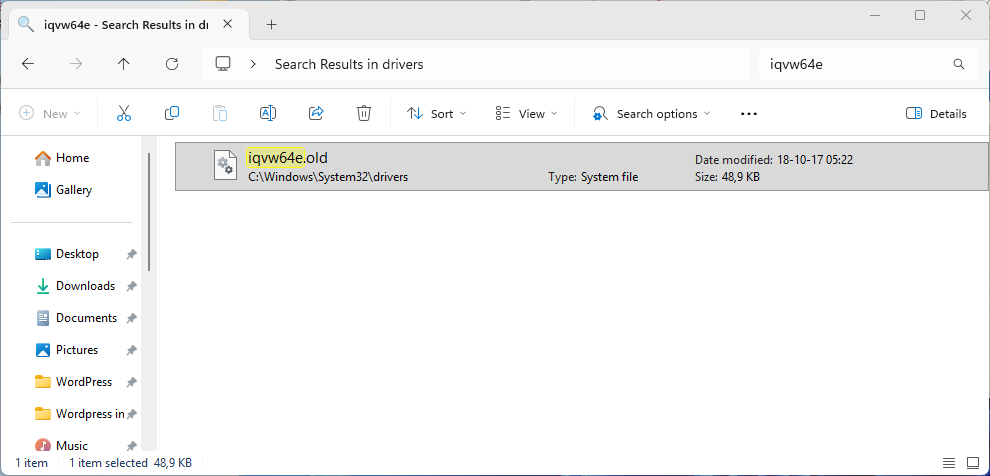Screen dimensions: 990x476
Task: Copy the selected file
Action: tap(172, 114)
